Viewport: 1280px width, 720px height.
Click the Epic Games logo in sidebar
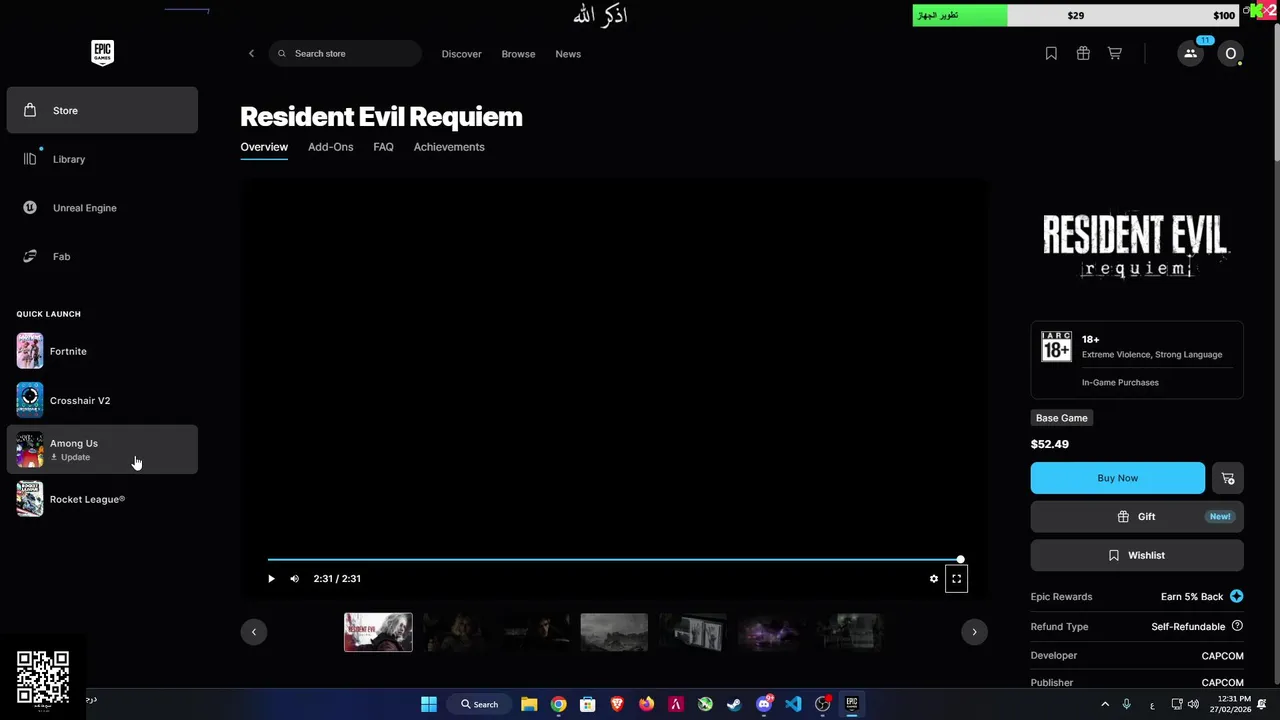point(102,53)
